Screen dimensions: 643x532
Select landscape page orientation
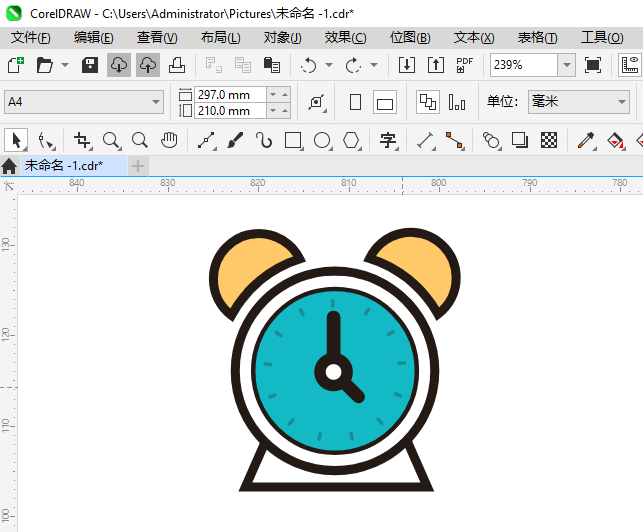point(385,102)
